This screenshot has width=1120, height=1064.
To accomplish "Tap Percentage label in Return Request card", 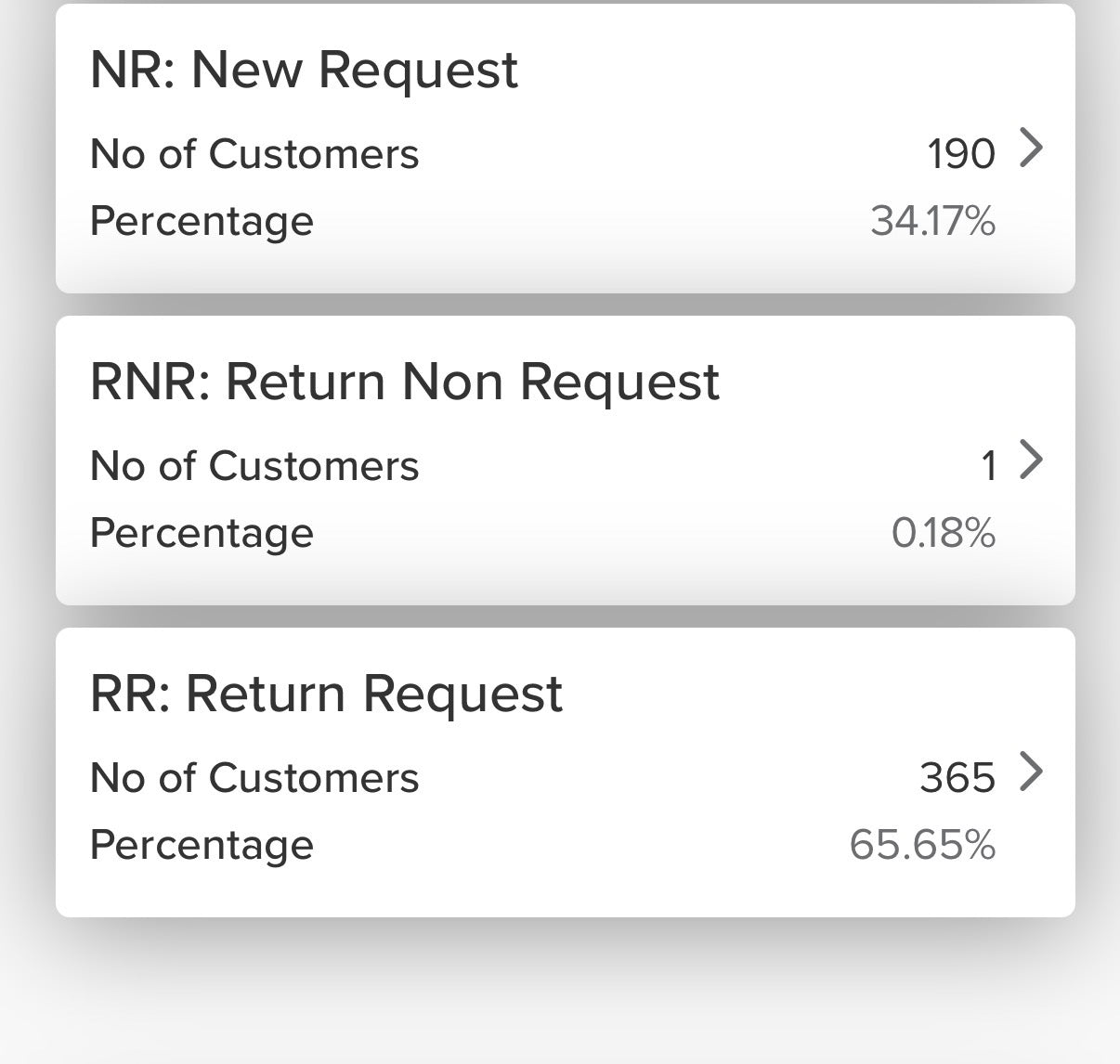I will (x=202, y=846).
